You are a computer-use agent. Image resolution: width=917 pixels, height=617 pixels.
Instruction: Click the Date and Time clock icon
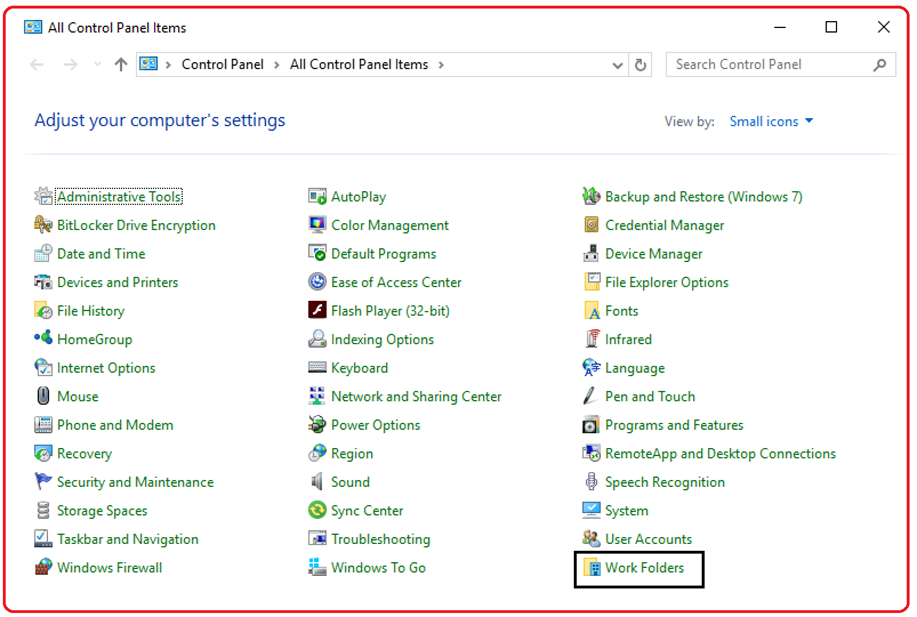pyautogui.click(x=43, y=254)
